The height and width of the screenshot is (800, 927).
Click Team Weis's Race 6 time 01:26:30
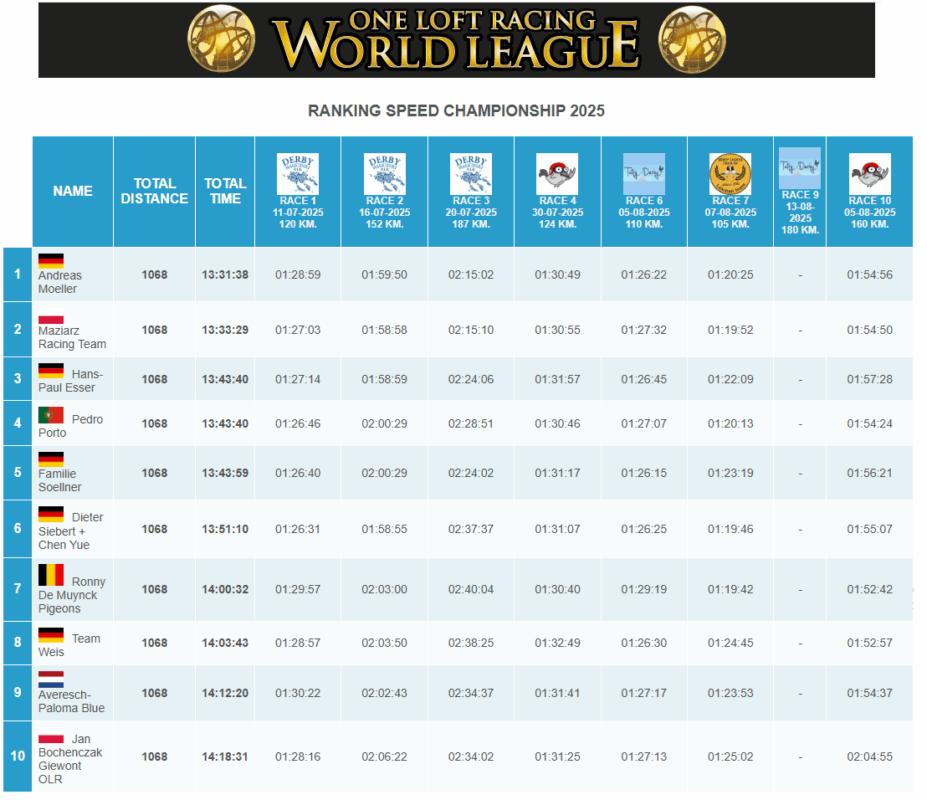[x=644, y=643]
